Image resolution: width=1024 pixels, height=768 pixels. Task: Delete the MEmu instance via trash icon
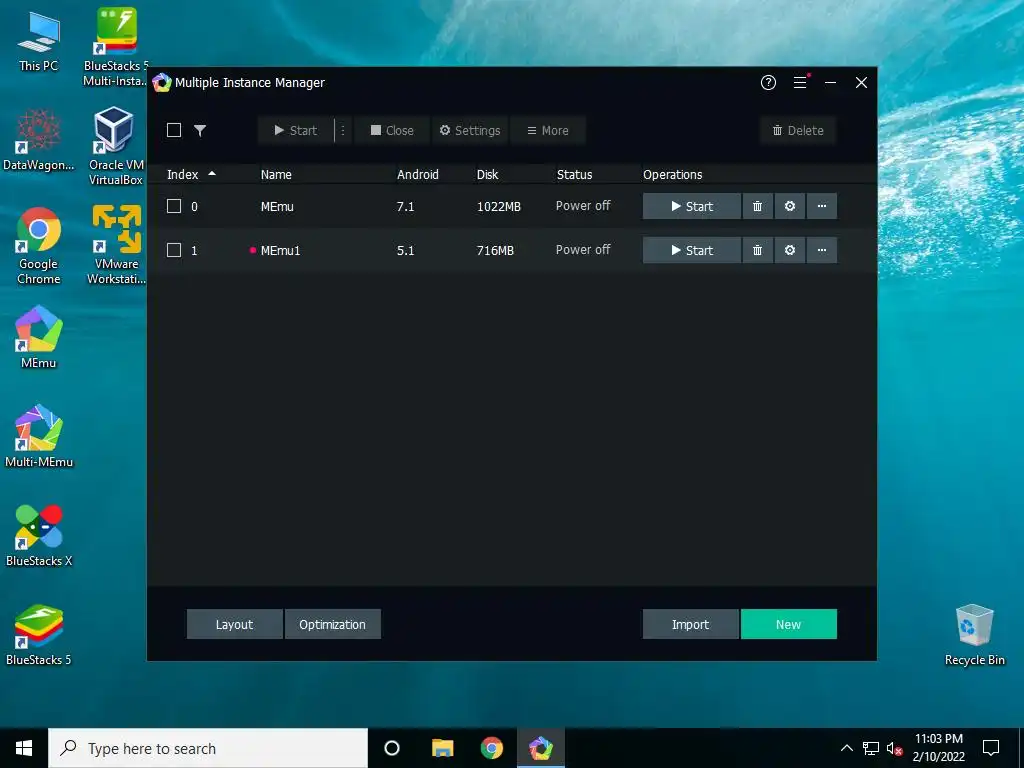(x=758, y=206)
